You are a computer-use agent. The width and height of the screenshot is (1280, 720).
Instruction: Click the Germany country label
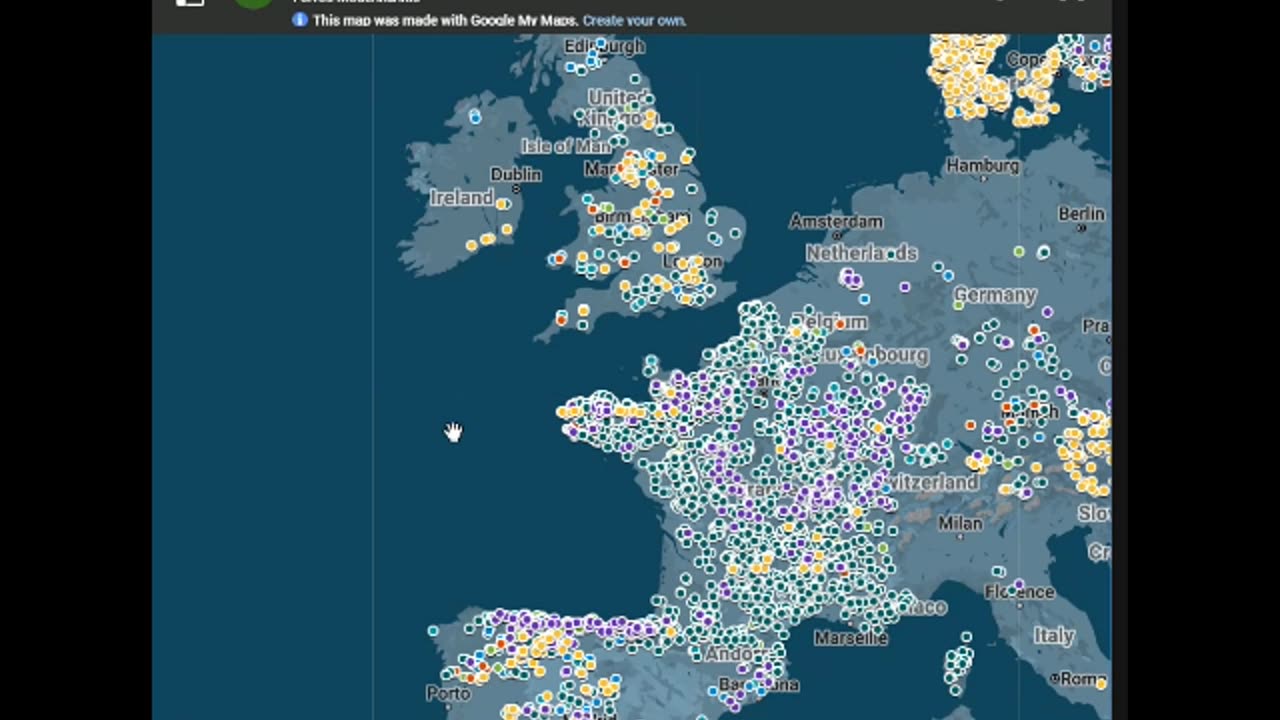tap(995, 295)
